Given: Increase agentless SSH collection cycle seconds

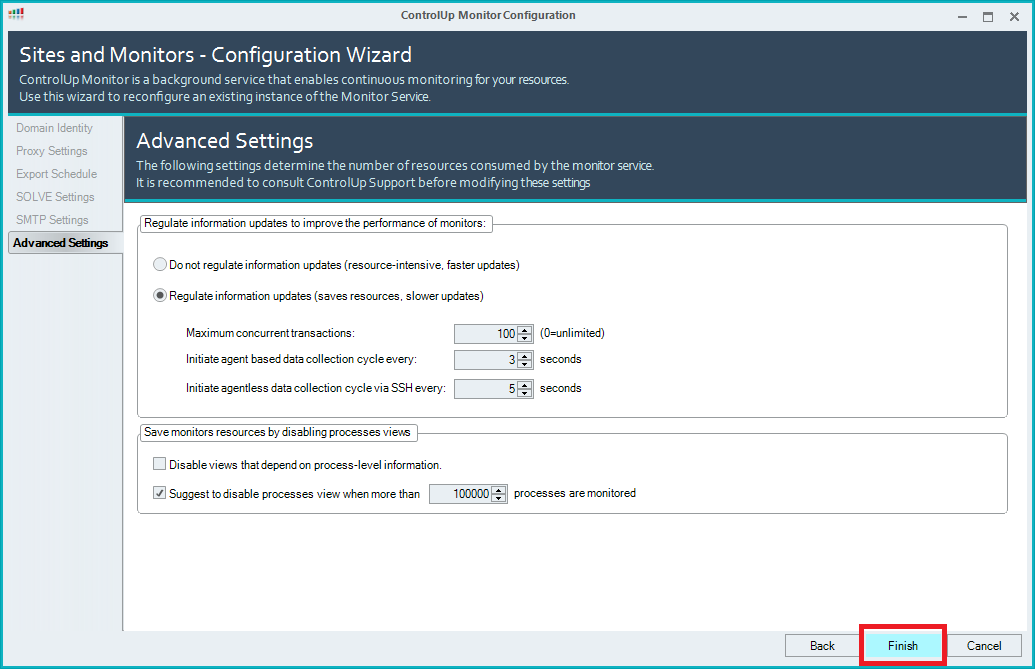Looking at the screenshot, I should coord(524,384).
